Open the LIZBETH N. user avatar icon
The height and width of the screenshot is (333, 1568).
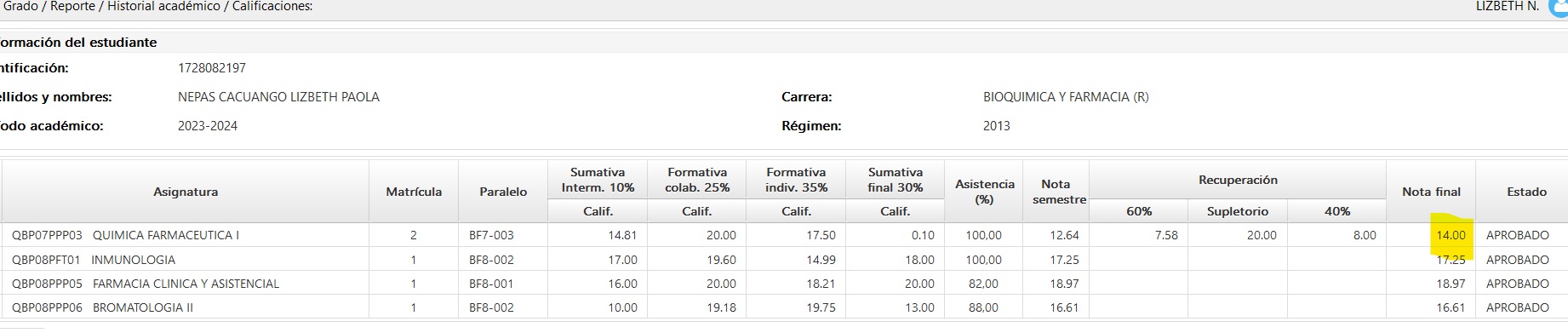(x=1558, y=6)
